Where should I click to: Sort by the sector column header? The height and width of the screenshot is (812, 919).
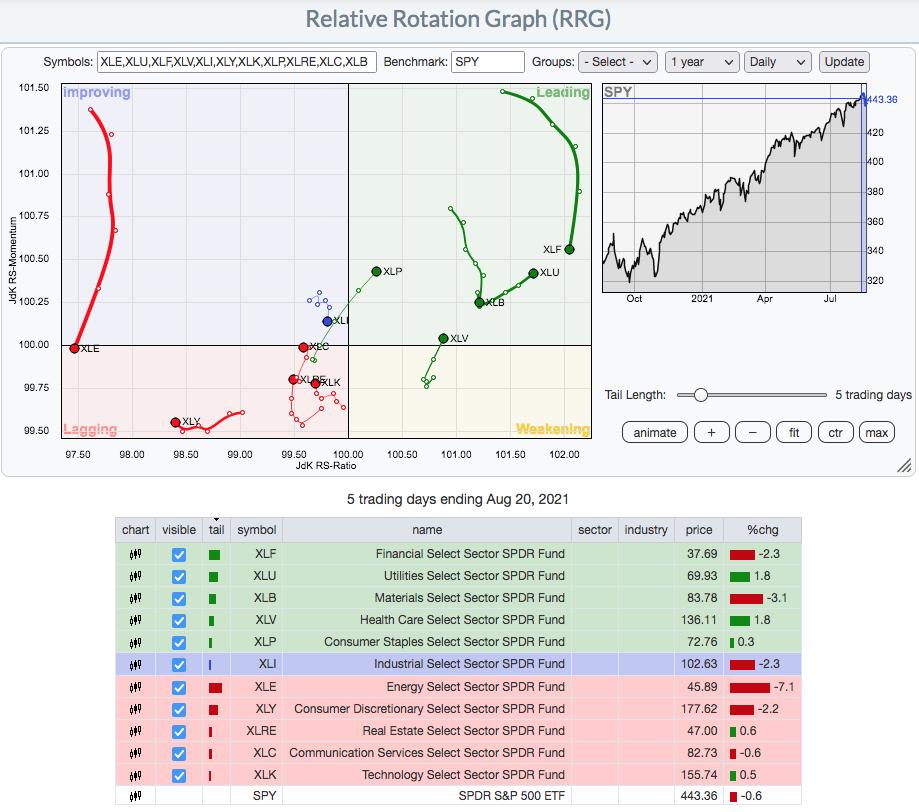595,530
